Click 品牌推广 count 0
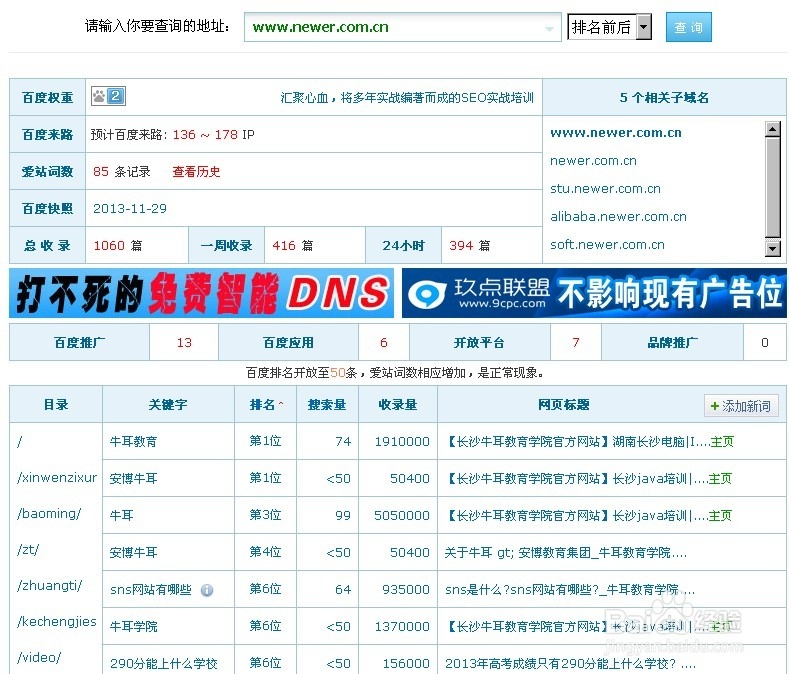The image size is (789, 674). pos(765,343)
